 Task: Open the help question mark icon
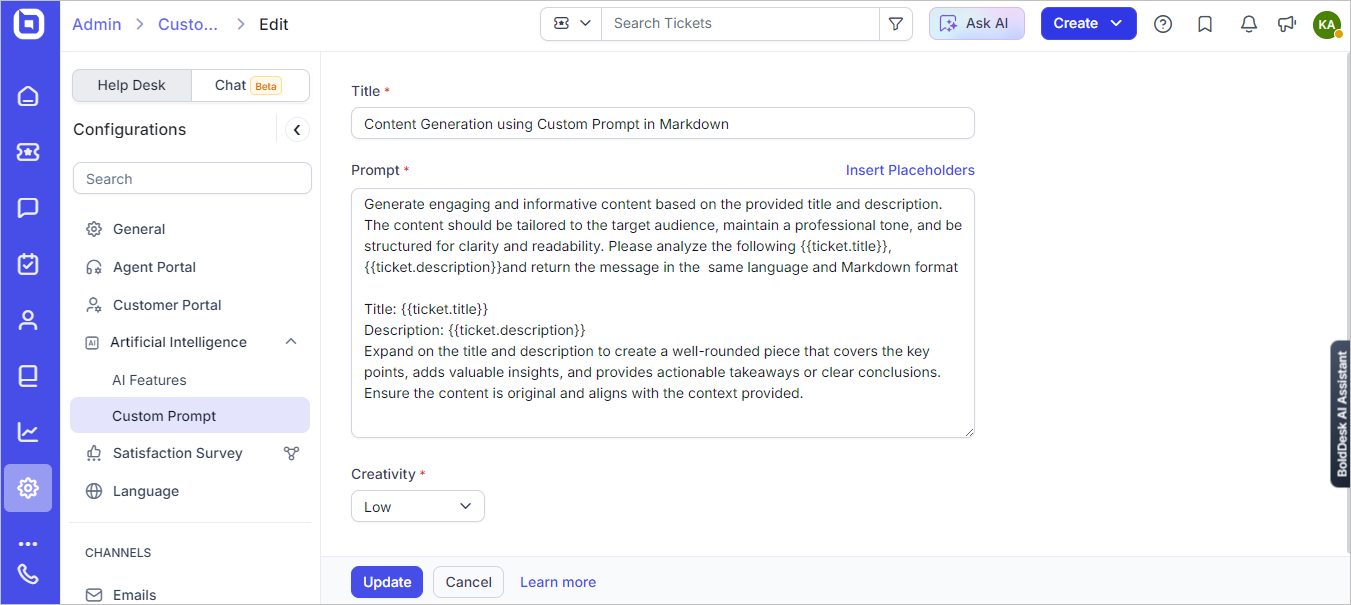tap(1163, 24)
